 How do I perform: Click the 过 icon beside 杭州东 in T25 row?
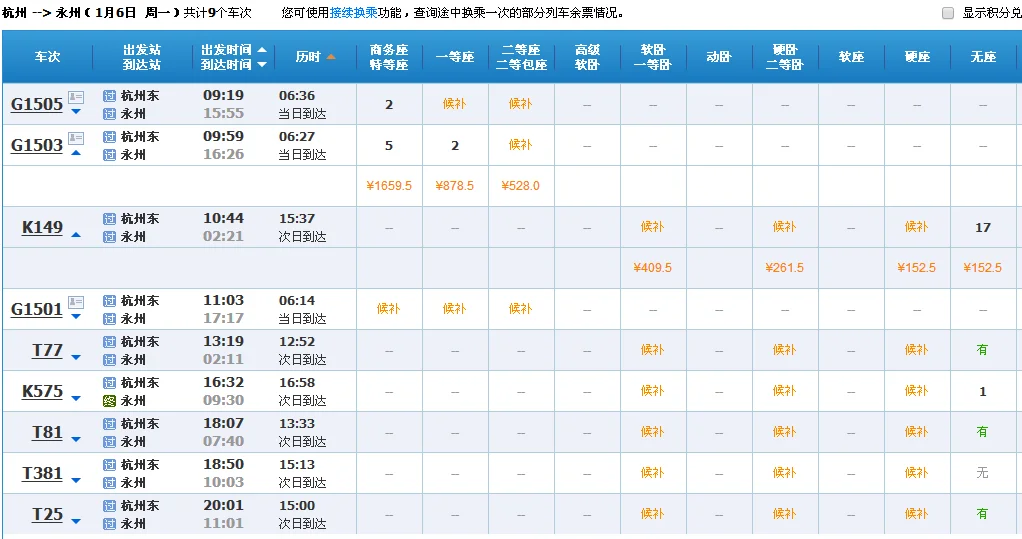[x=110, y=506]
